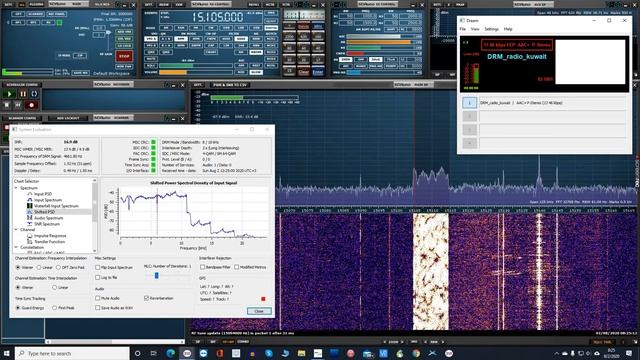Choose Guard Energy time sync tracking
The height and width of the screenshot is (360, 640).
(x=18, y=308)
